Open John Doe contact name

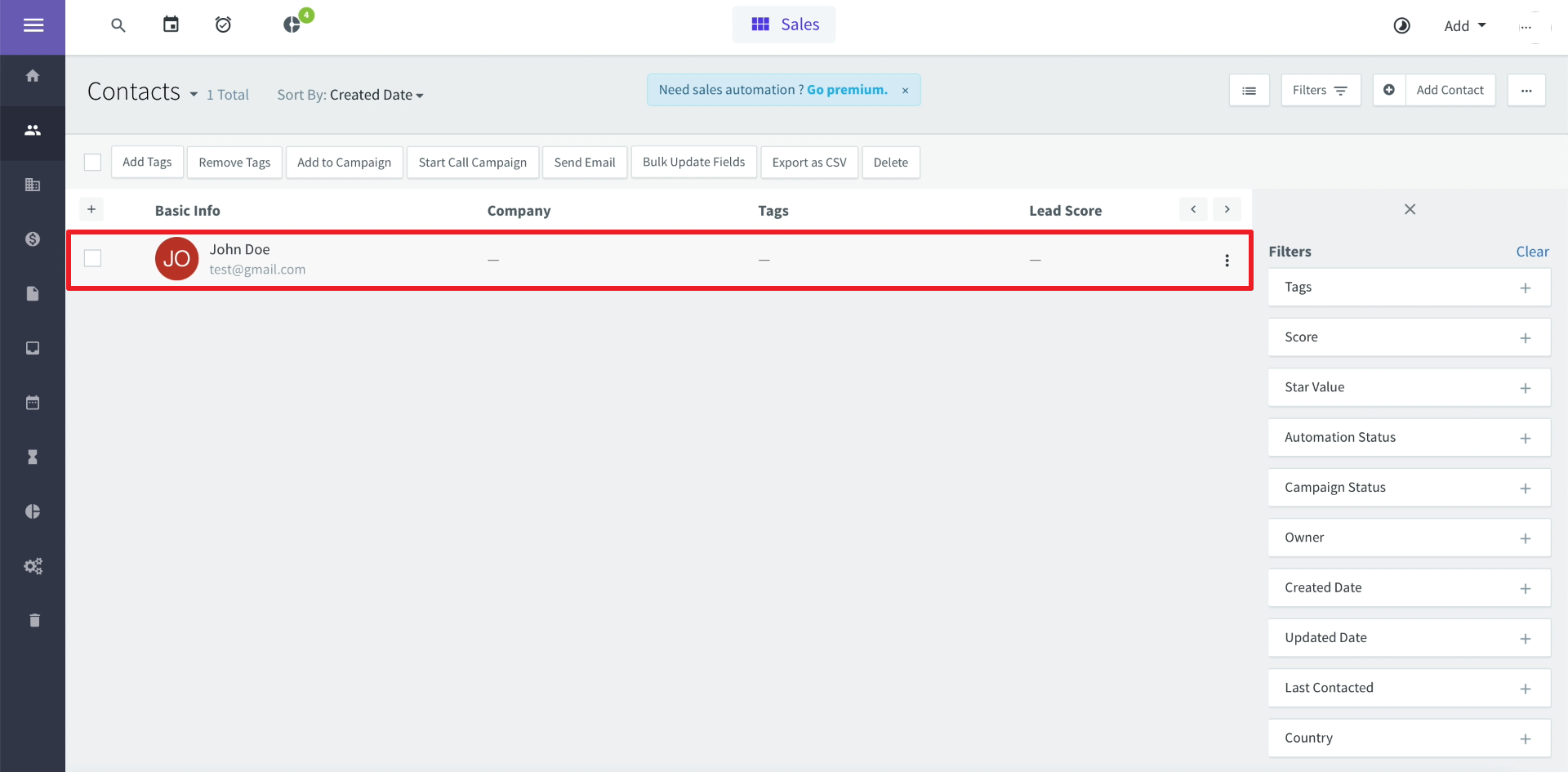click(239, 249)
